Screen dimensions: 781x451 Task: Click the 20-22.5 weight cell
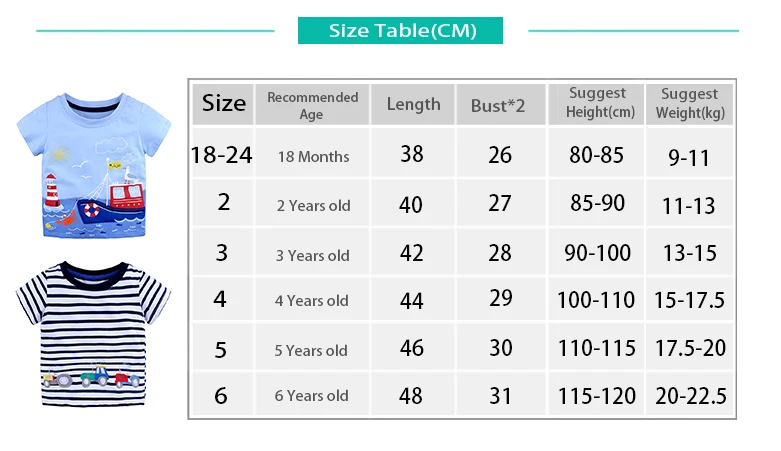690,395
